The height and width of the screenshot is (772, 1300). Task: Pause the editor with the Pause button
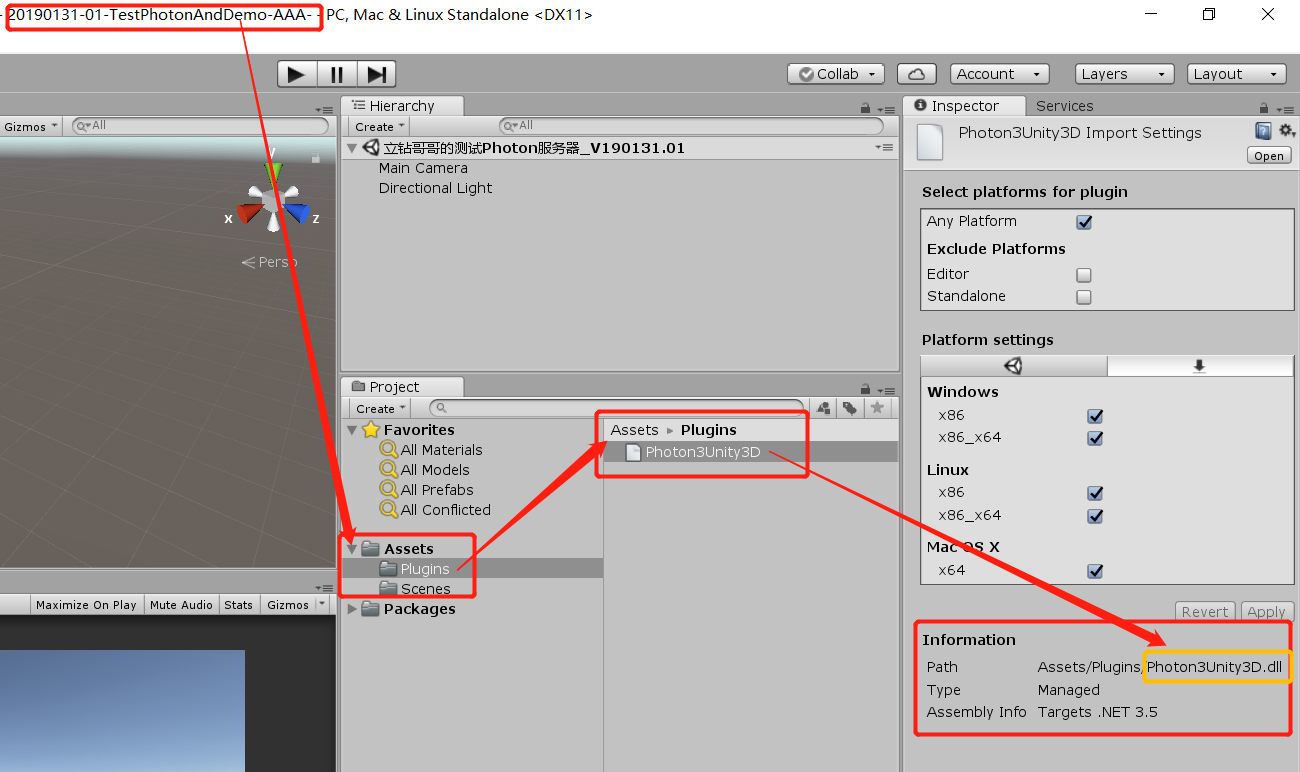(337, 74)
